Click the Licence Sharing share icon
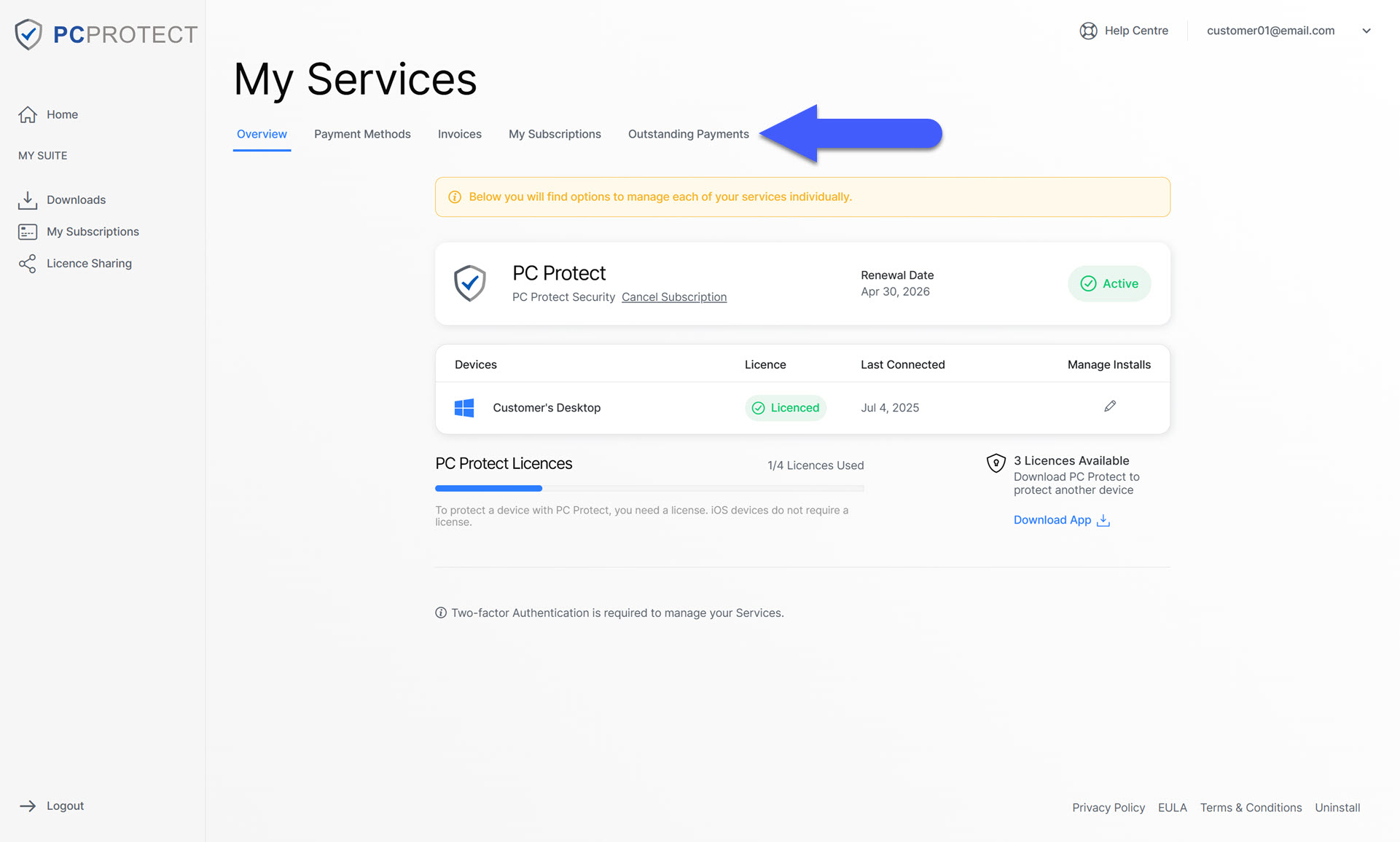1400x842 pixels. (x=28, y=264)
